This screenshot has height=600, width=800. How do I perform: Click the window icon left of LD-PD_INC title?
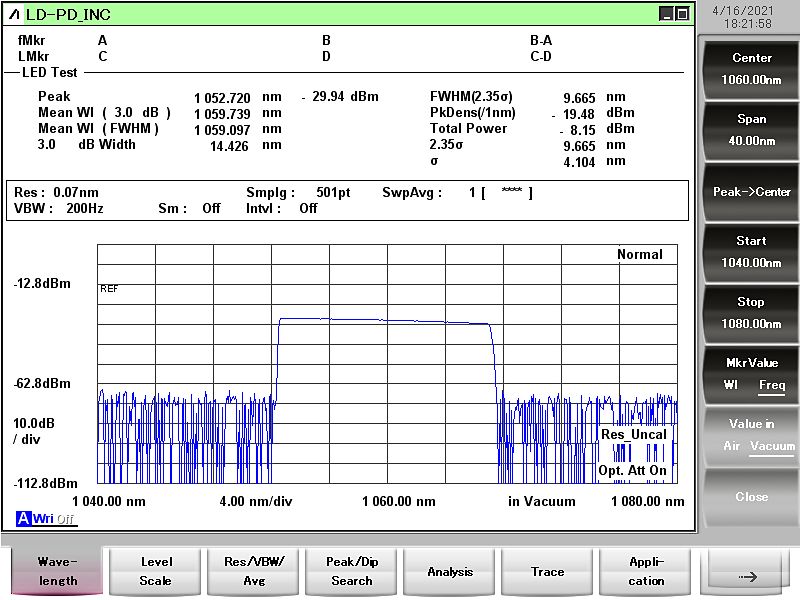click(15, 14)
